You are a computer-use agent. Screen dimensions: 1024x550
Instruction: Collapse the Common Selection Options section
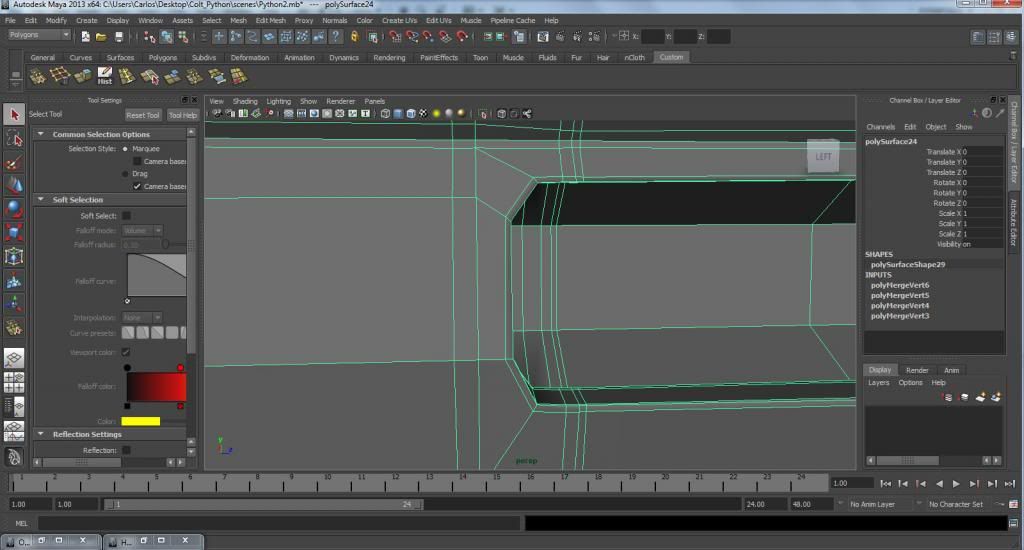pos(41,134)
